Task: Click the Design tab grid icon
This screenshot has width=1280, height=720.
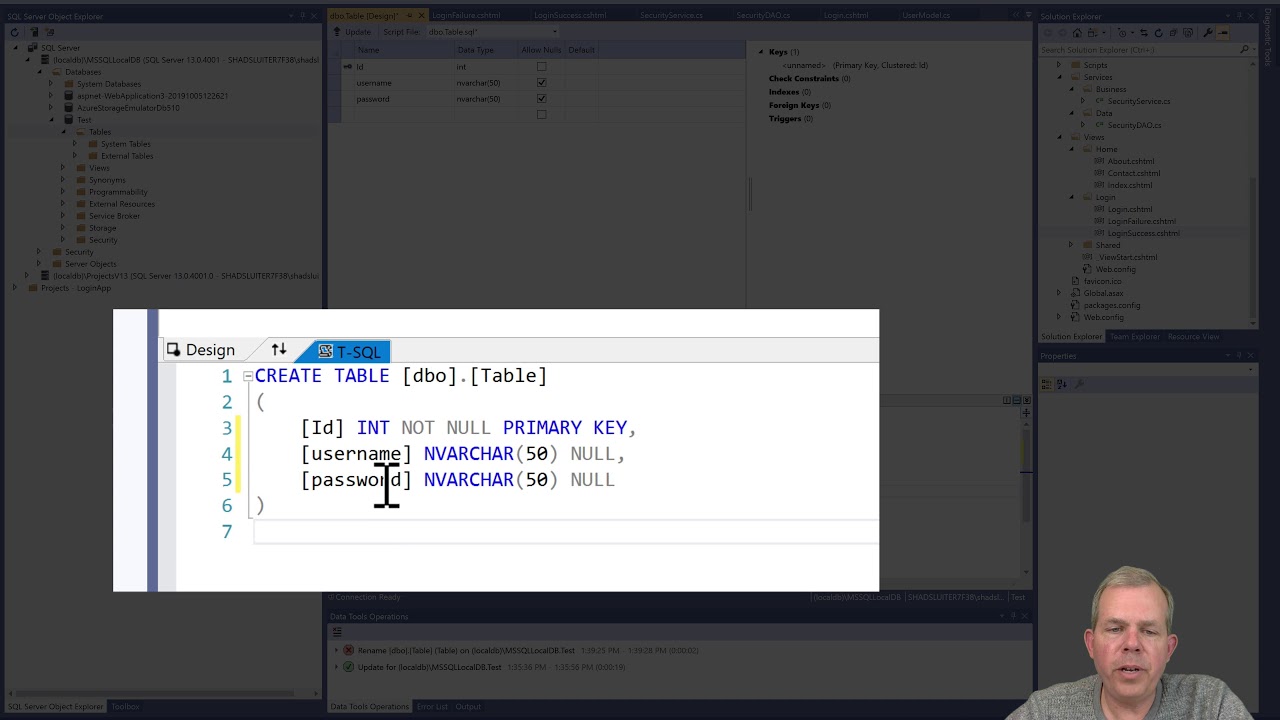Action: (174, 350)
